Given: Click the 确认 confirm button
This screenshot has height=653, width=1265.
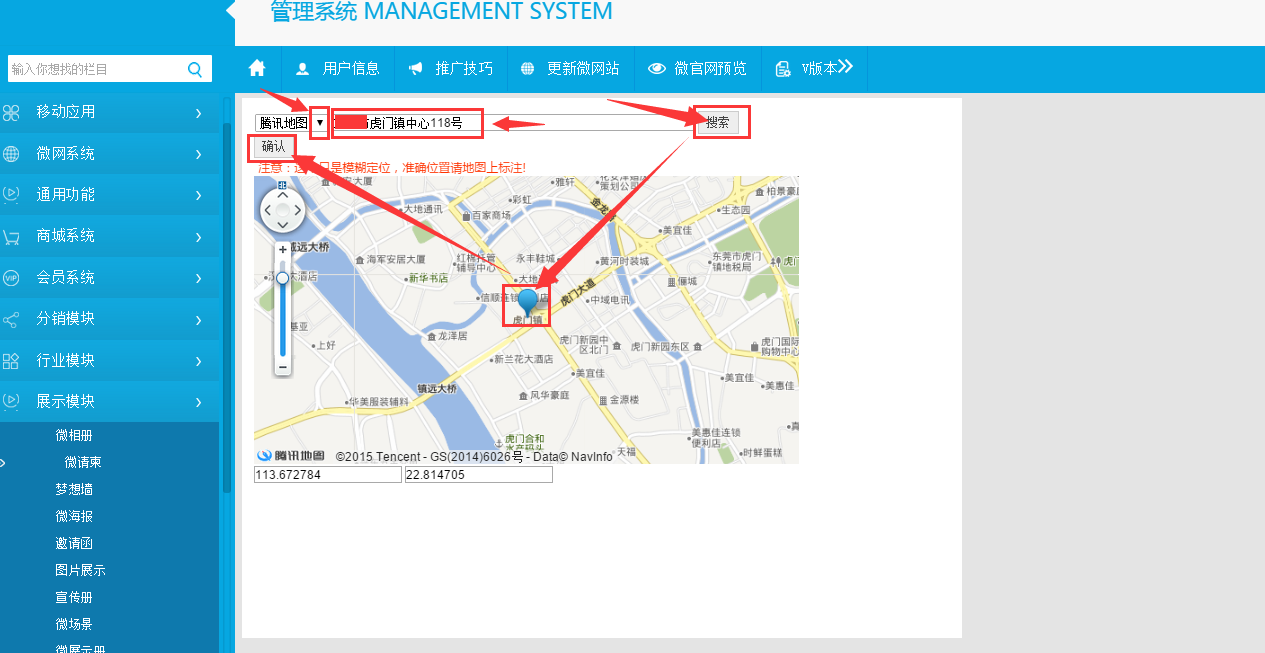Looking at the screenshot, I should [x=273, y=147].
